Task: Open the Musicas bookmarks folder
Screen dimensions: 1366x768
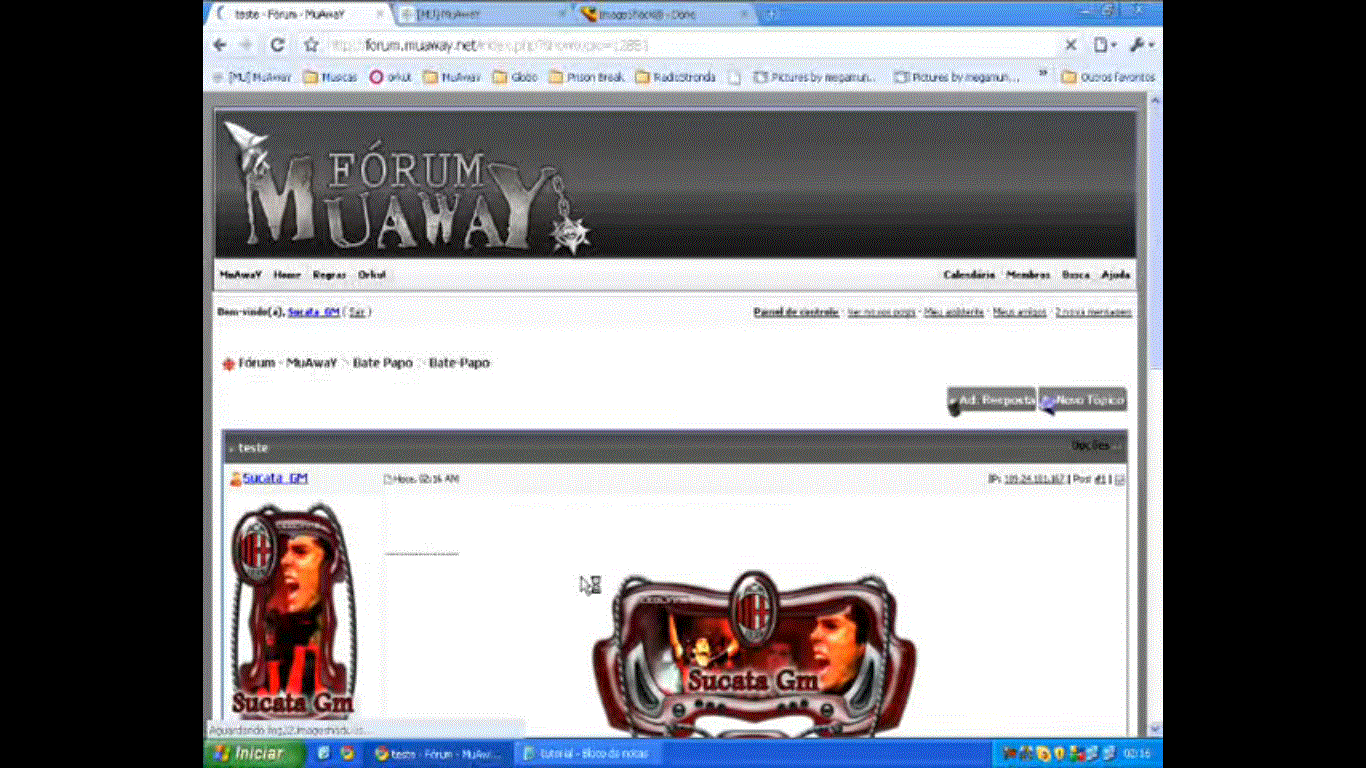Action: click(330, 77)
